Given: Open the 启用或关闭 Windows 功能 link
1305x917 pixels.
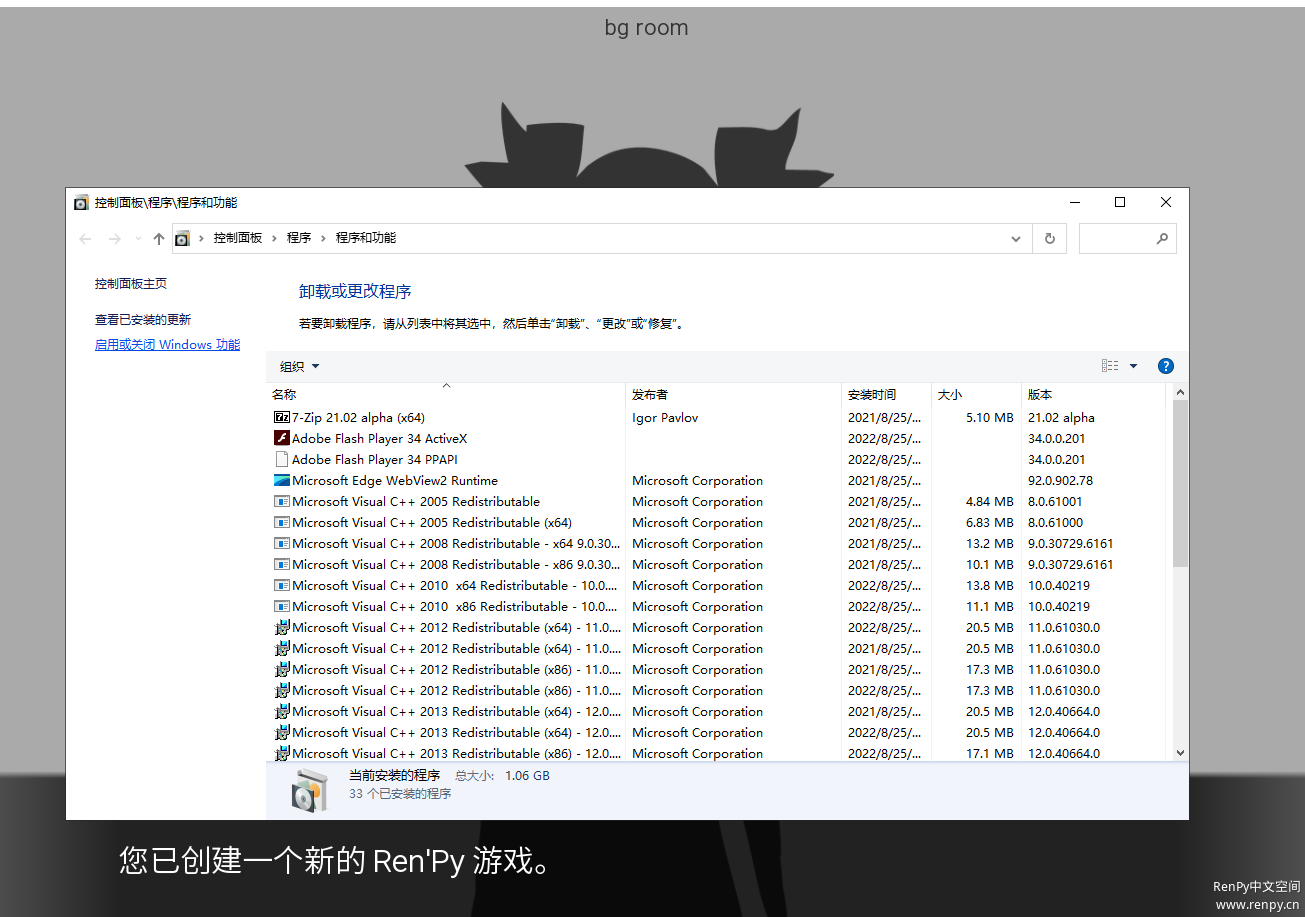Looking at the screenshot, I should (x=167, y=345).
